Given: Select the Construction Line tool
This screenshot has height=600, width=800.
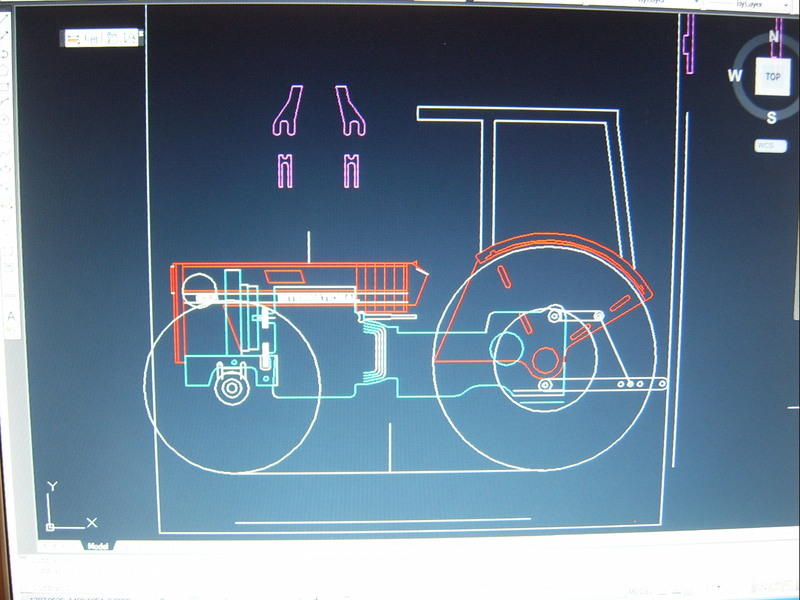Looking at the screenshot, I should pyautogui.click(x=5, y=33).
